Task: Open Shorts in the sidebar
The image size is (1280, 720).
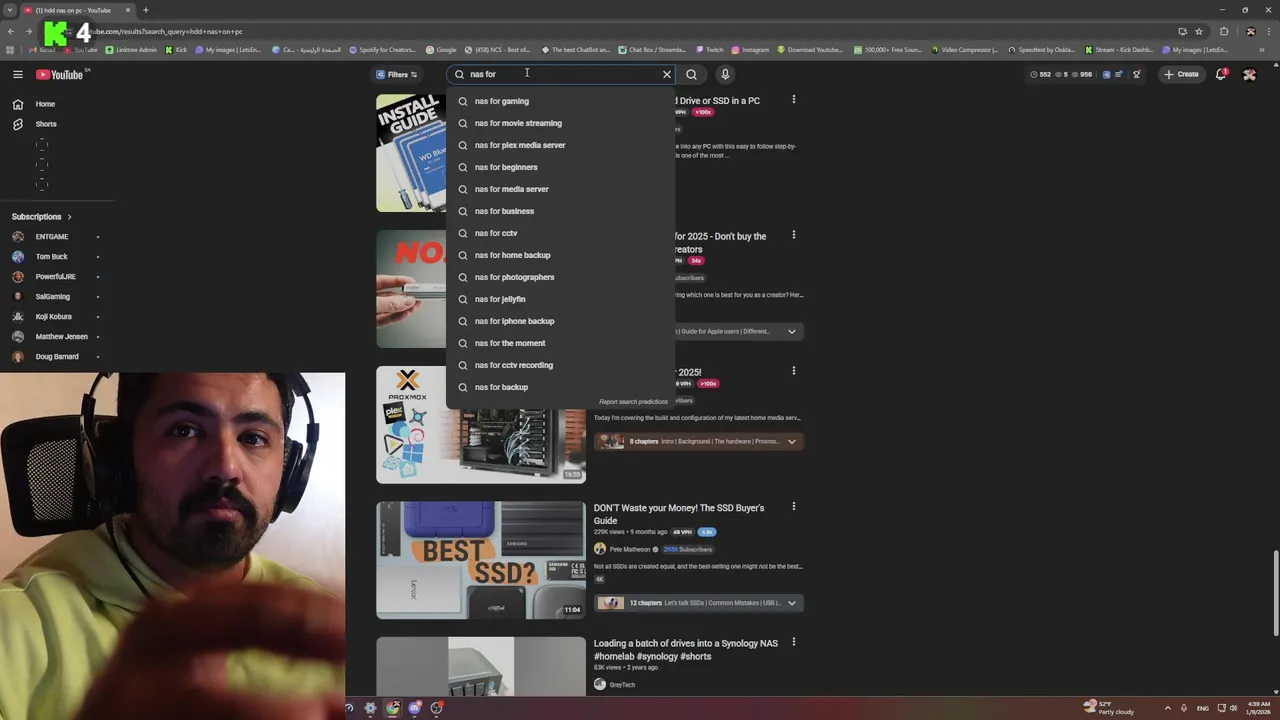Action: [45, 124]
